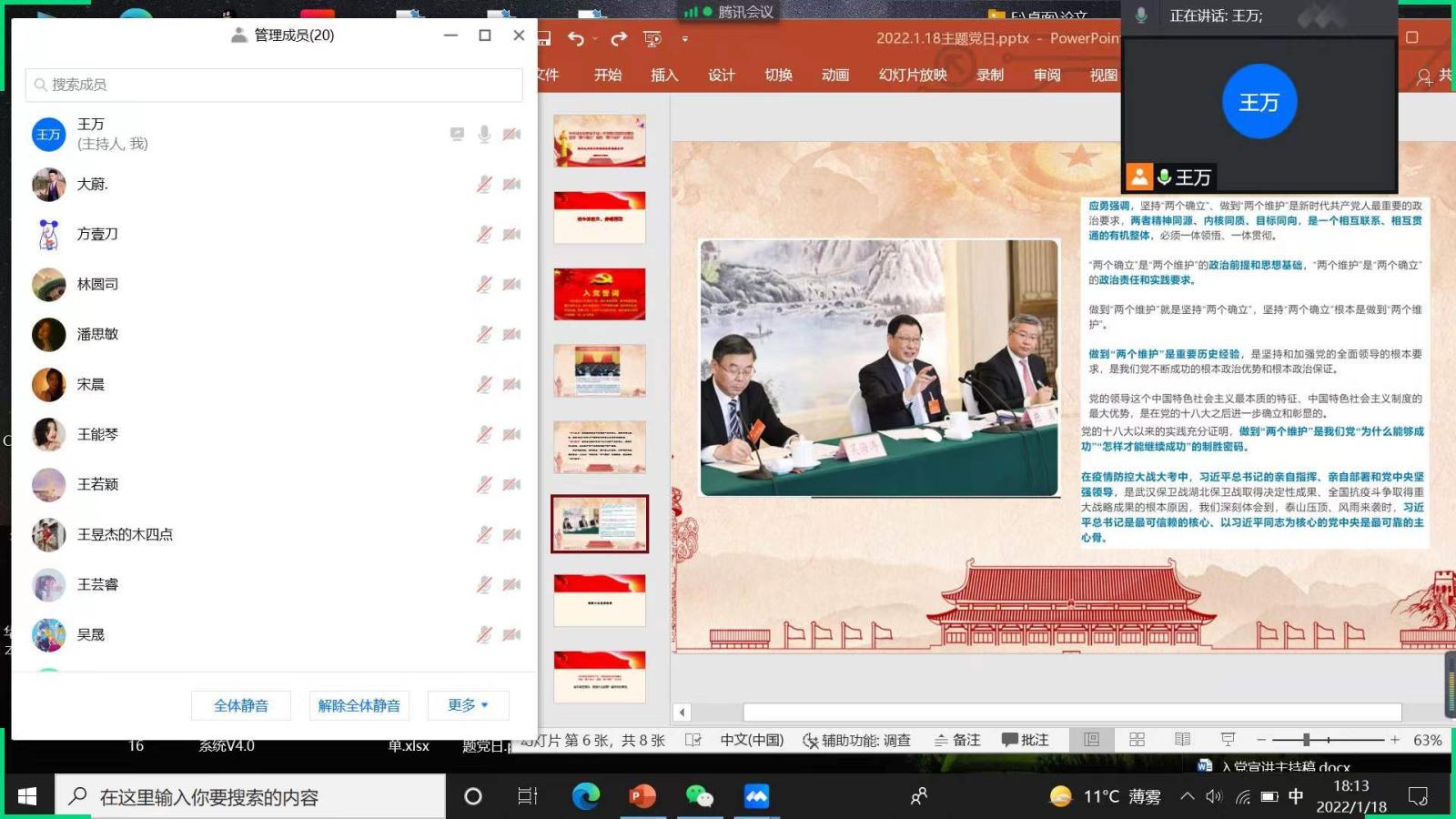Toggle camera icon for member 宋晨
This screenshot has height=819, width=1456.
coord(512,385)
